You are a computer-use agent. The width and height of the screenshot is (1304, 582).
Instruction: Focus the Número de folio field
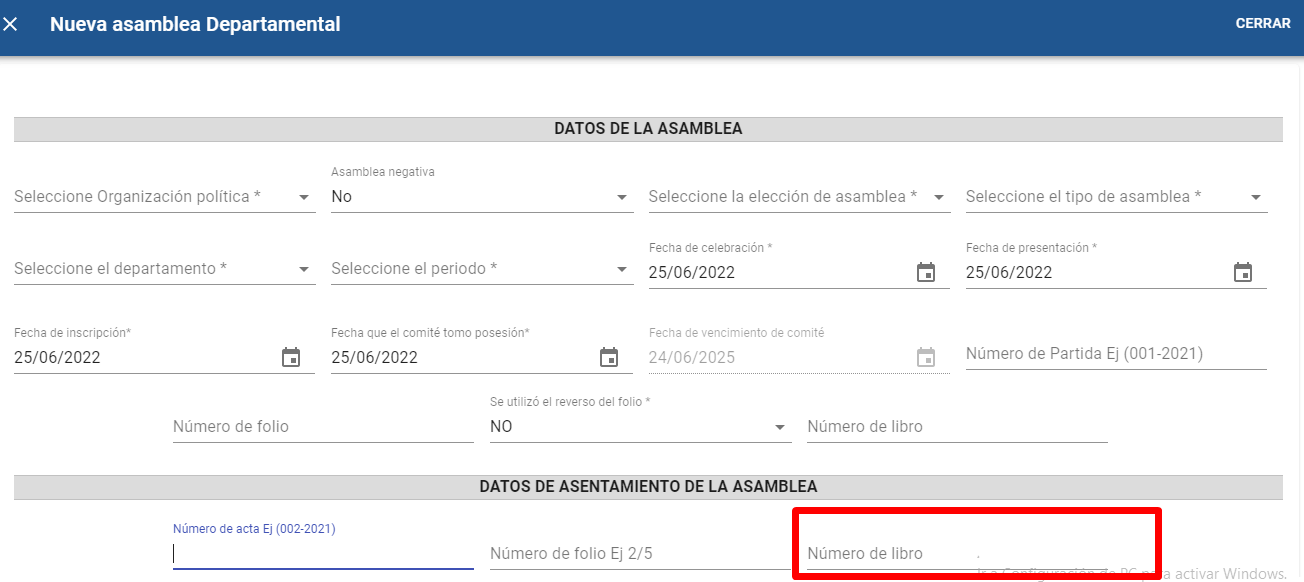(x=322, y=427)
